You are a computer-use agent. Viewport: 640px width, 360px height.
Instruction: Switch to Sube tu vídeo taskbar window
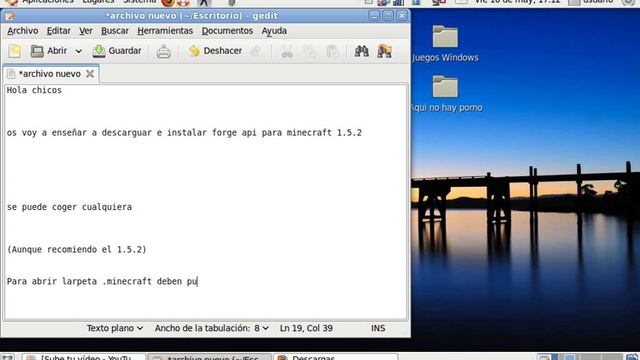pos(83,357)
